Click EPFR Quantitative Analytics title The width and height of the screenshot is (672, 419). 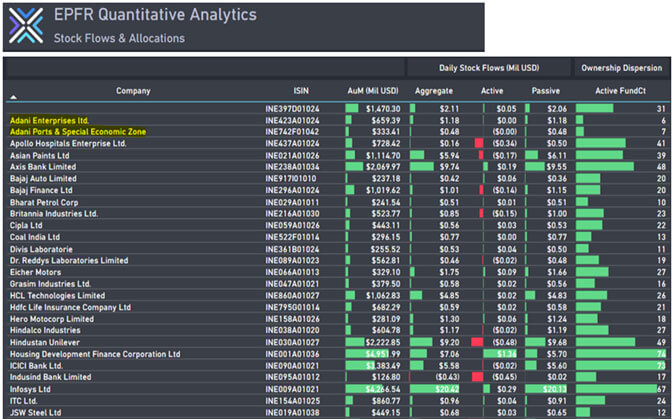point(155,15)
